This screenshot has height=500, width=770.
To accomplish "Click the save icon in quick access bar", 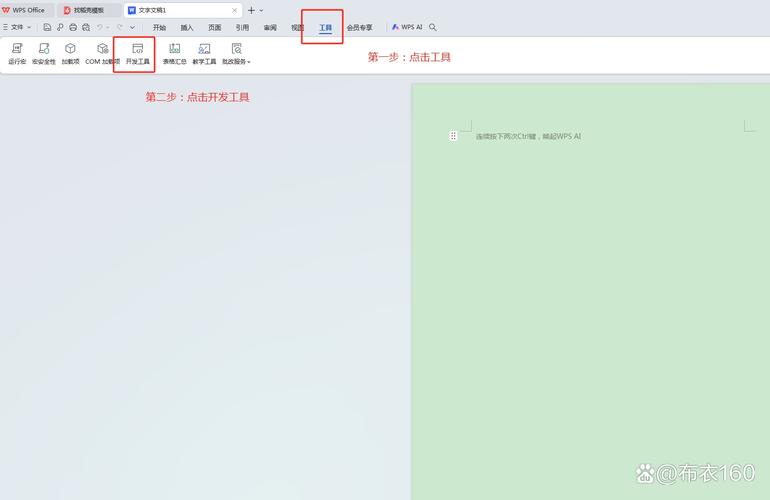I will point(47,28).
